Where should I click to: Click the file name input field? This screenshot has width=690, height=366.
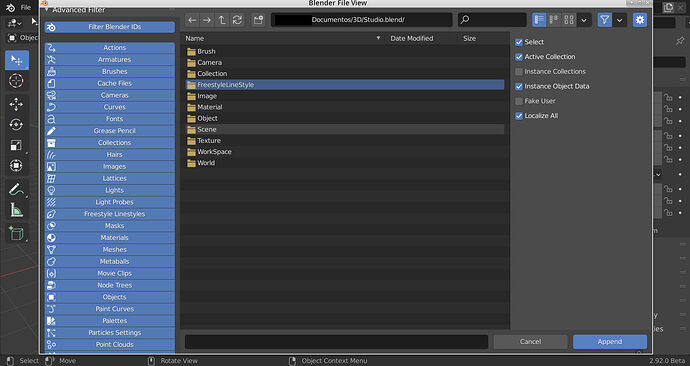point(336,341)
